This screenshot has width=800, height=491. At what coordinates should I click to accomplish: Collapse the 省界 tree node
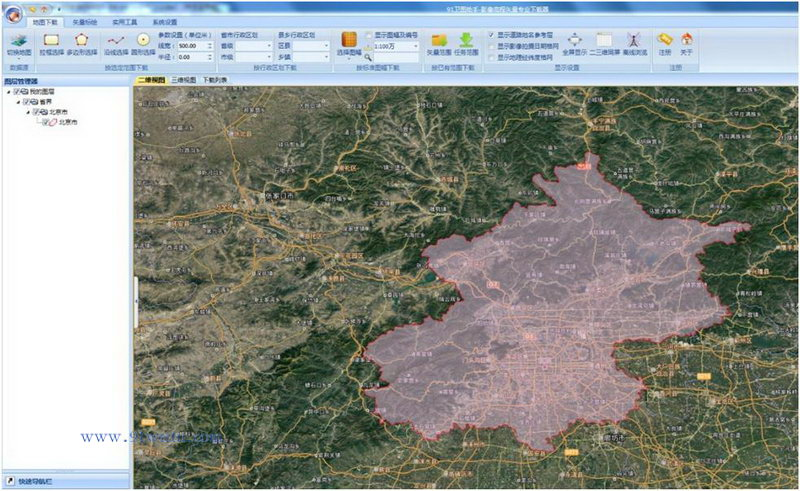[18, 102]
